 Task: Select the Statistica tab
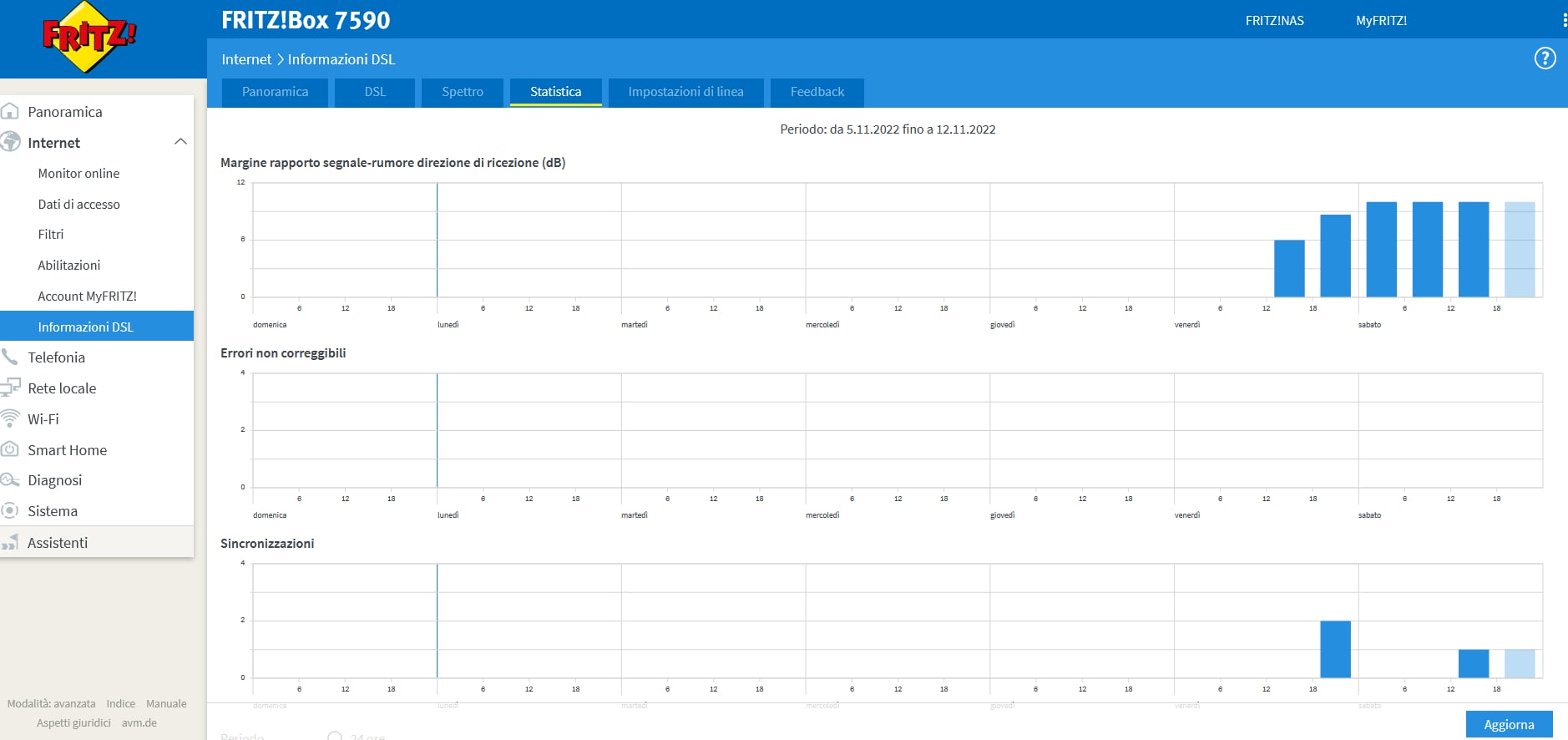coord(555,92)
